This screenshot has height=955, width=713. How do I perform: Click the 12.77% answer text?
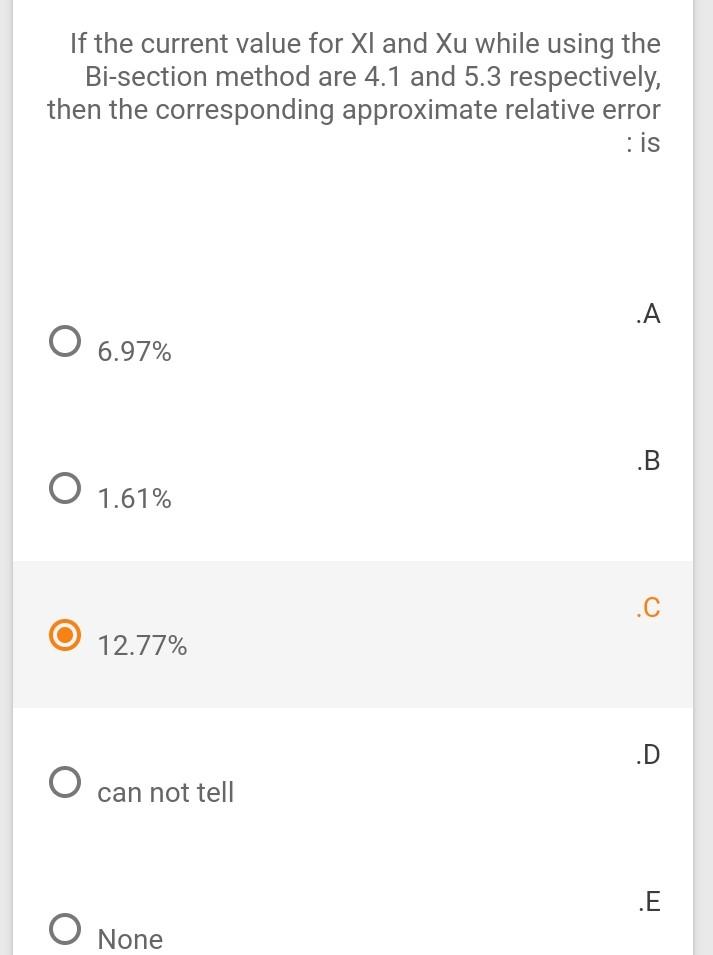[x=142, y=646]
